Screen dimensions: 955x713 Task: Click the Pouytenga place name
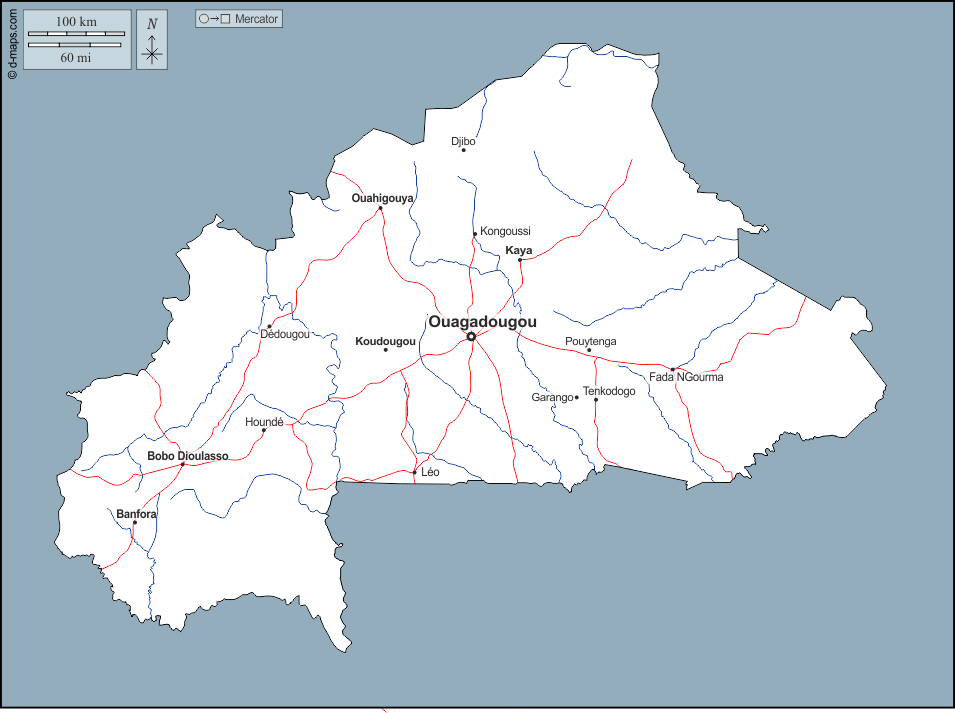pos(591,341)
